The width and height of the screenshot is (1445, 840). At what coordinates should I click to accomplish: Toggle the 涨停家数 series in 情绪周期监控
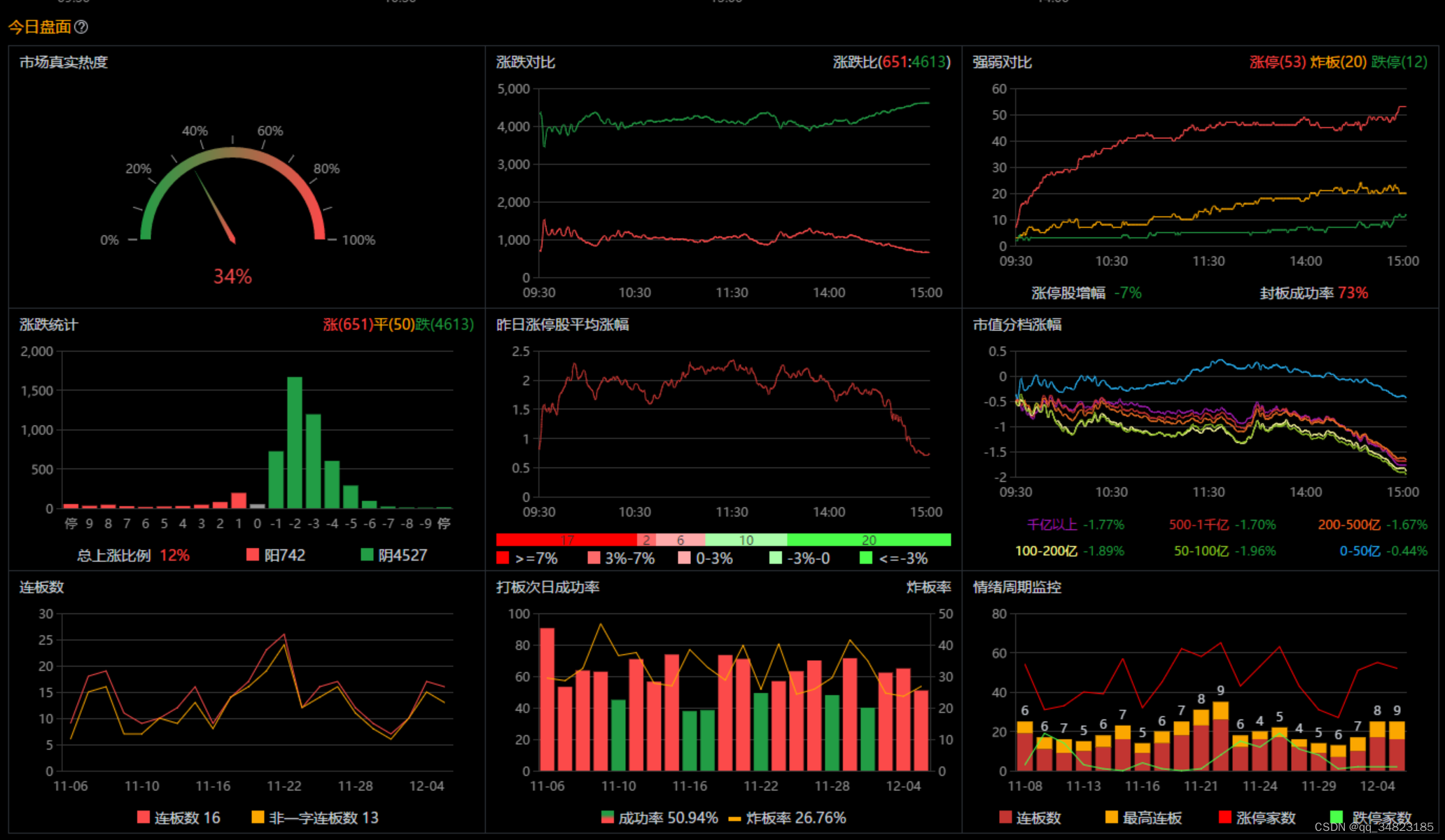pos(1225,817)
